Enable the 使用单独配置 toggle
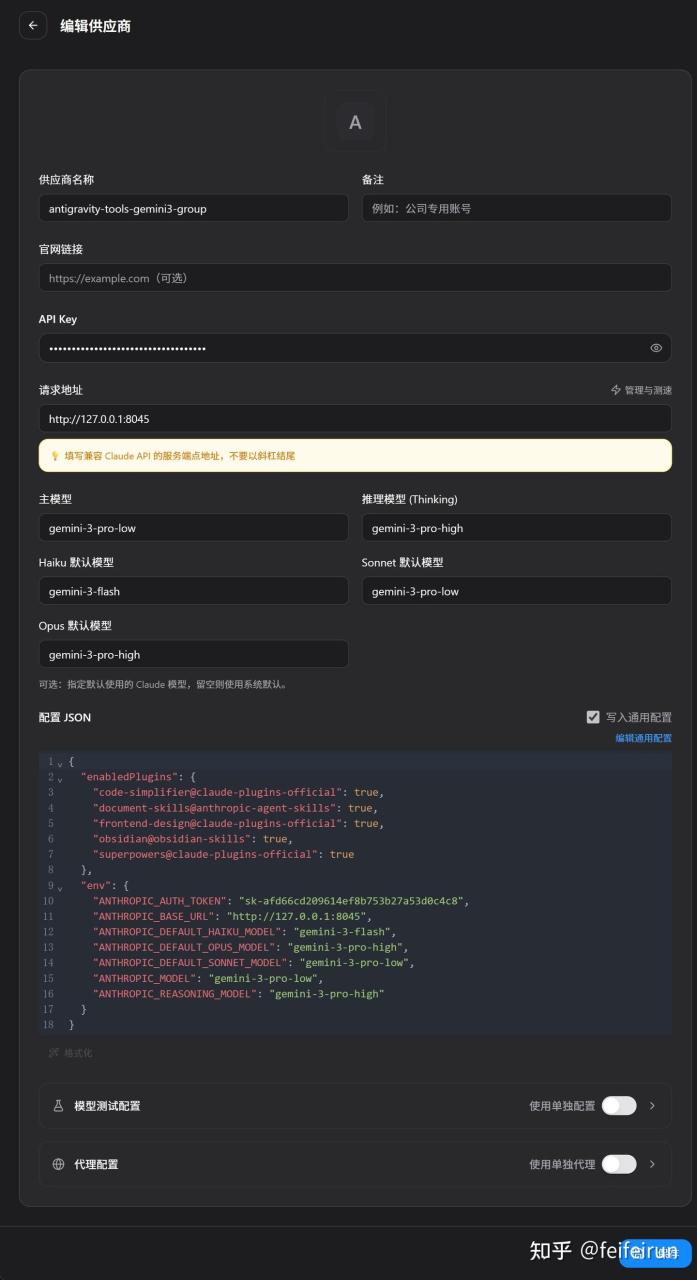This screenshot has width=697, height=1280. (x=618, y=1106)
